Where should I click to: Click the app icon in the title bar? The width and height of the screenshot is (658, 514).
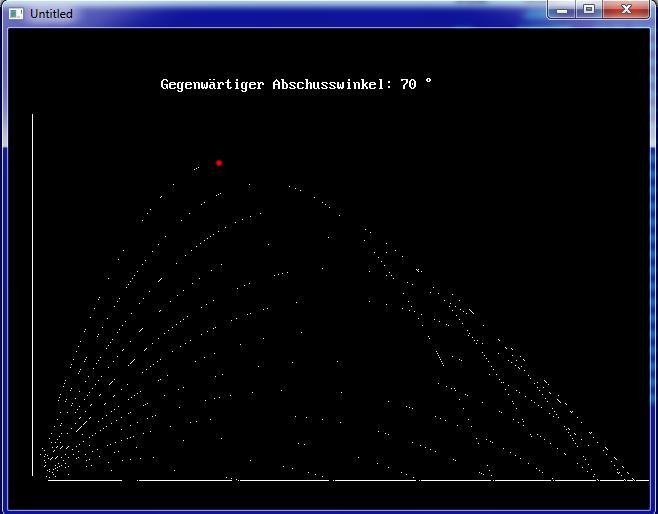click(x=16, y=14)
